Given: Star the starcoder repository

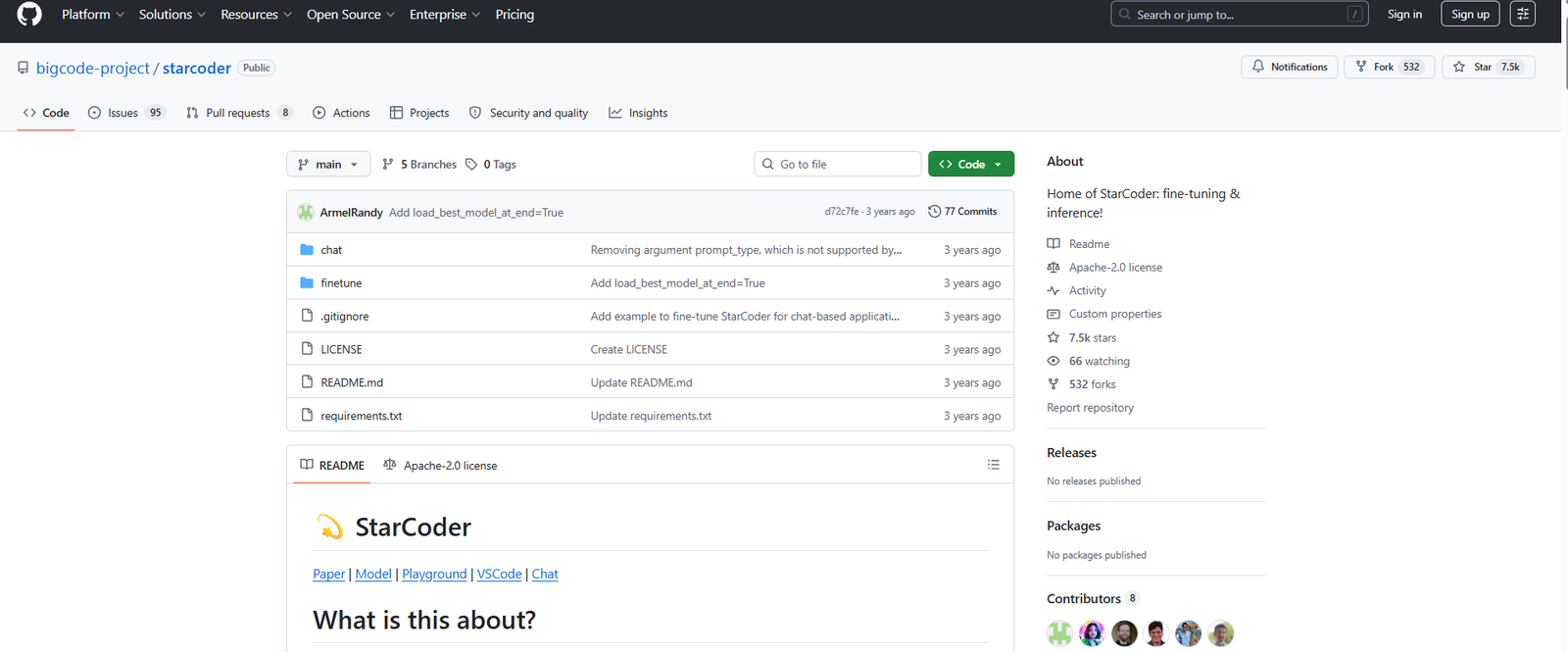Looking at the screenshot, I should click(x=1488, y=67).
